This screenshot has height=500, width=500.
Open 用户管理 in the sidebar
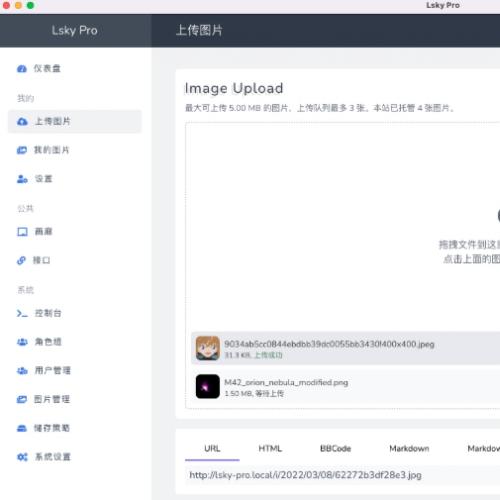point(75,371)
